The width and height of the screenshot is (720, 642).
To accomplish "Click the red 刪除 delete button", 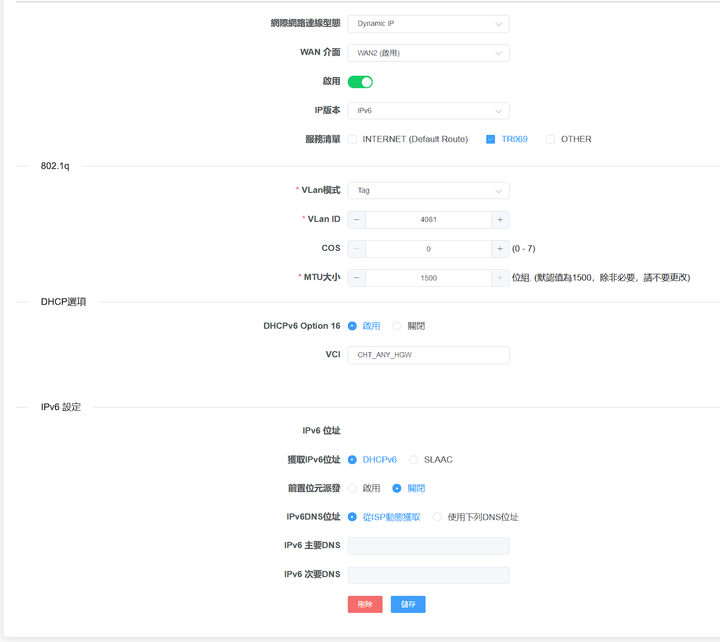I will click(365, 604).
